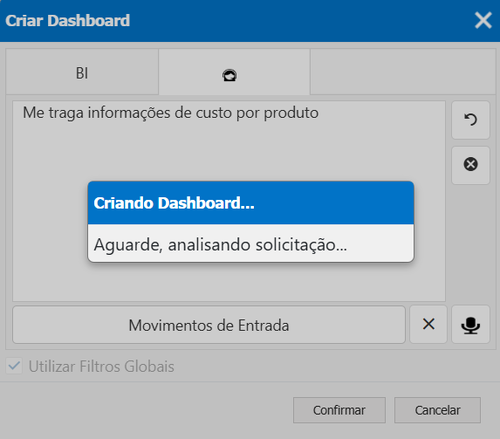The width and height of the screenshot is (500, 439).
Task: Switch to the BI tab
Action: tap(82, 72)
